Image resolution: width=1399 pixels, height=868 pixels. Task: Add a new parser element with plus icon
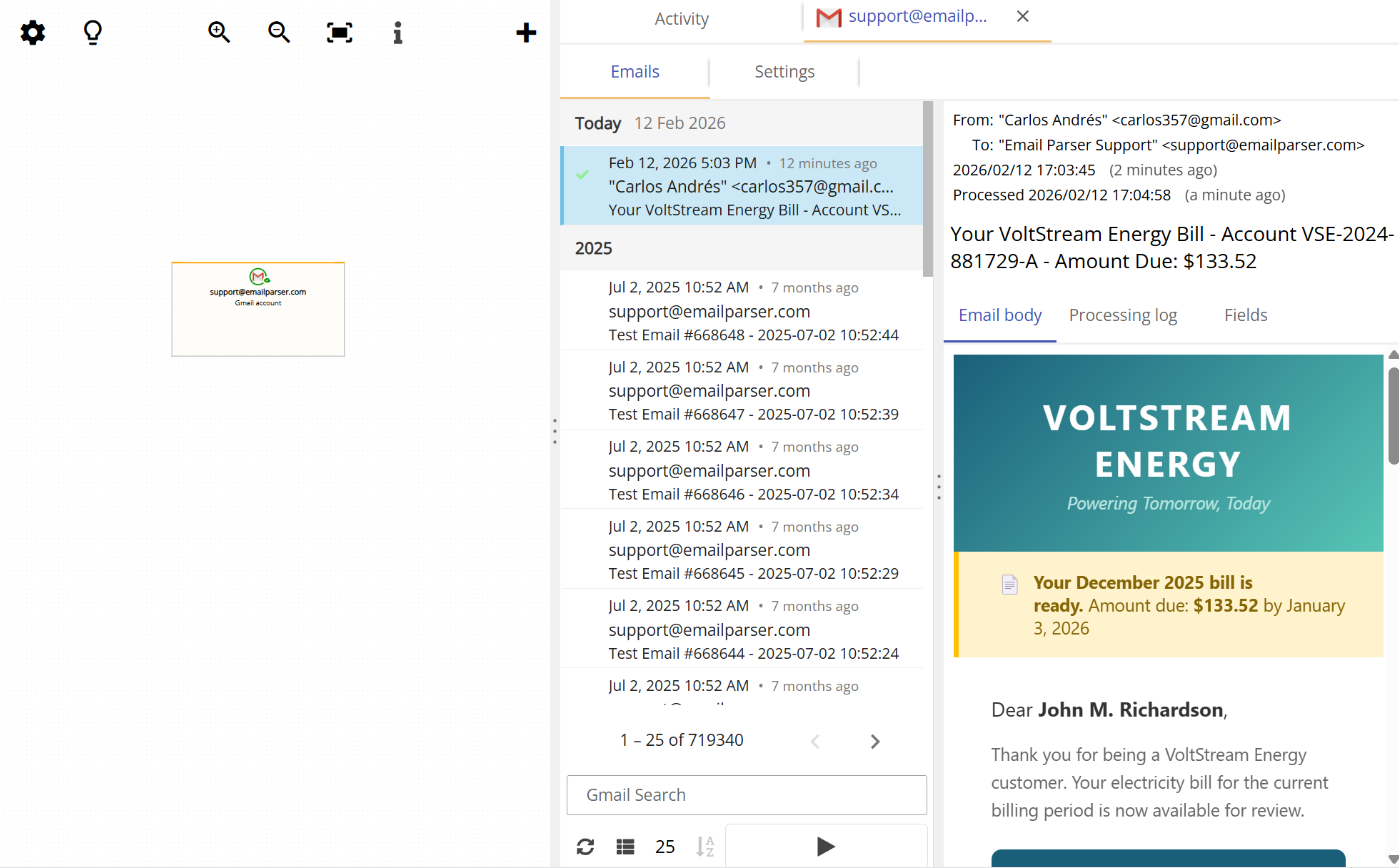pos(526,31)
